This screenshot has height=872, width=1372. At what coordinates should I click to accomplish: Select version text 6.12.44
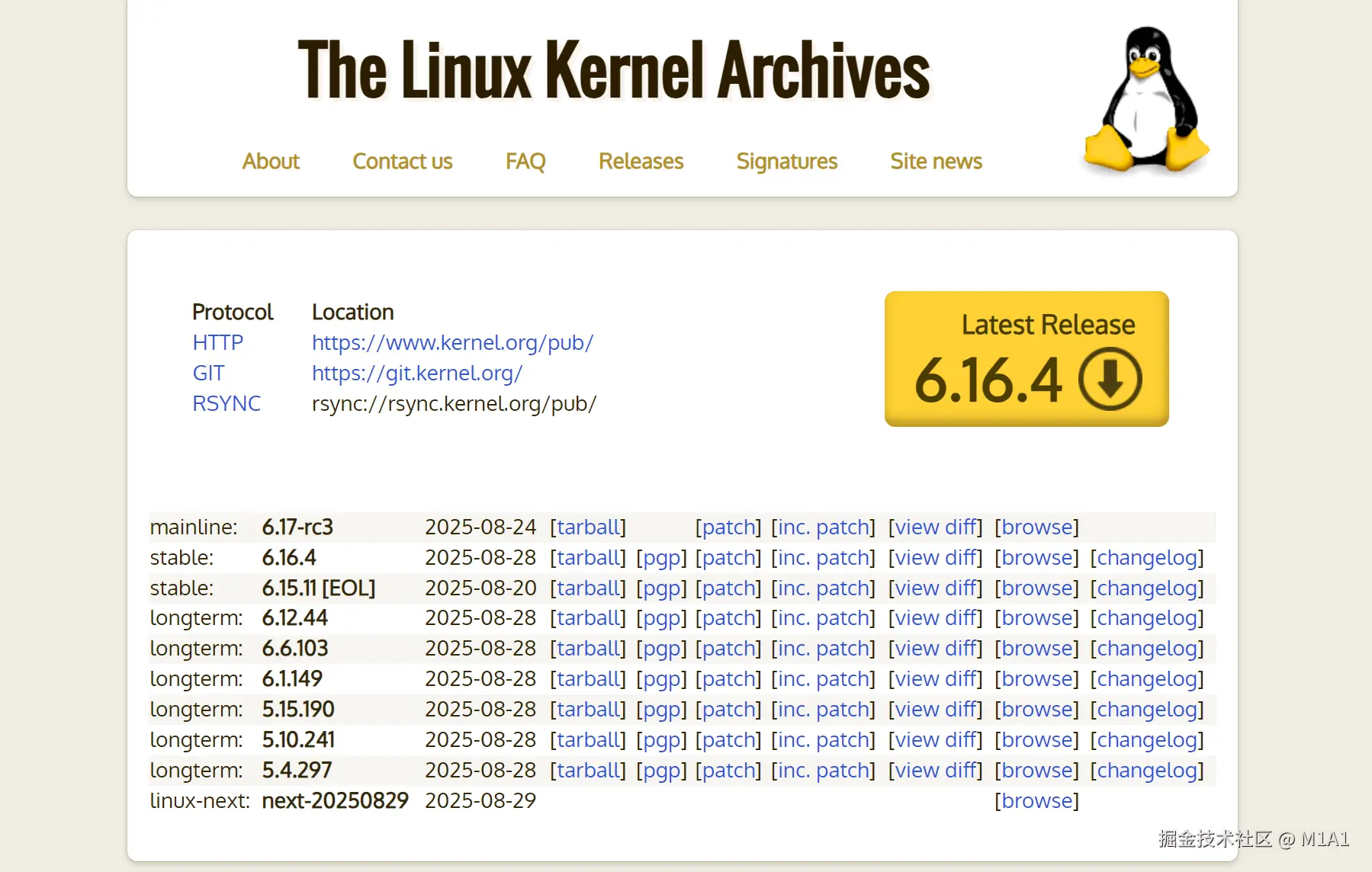pyautogui.click(x=294, y=618)
